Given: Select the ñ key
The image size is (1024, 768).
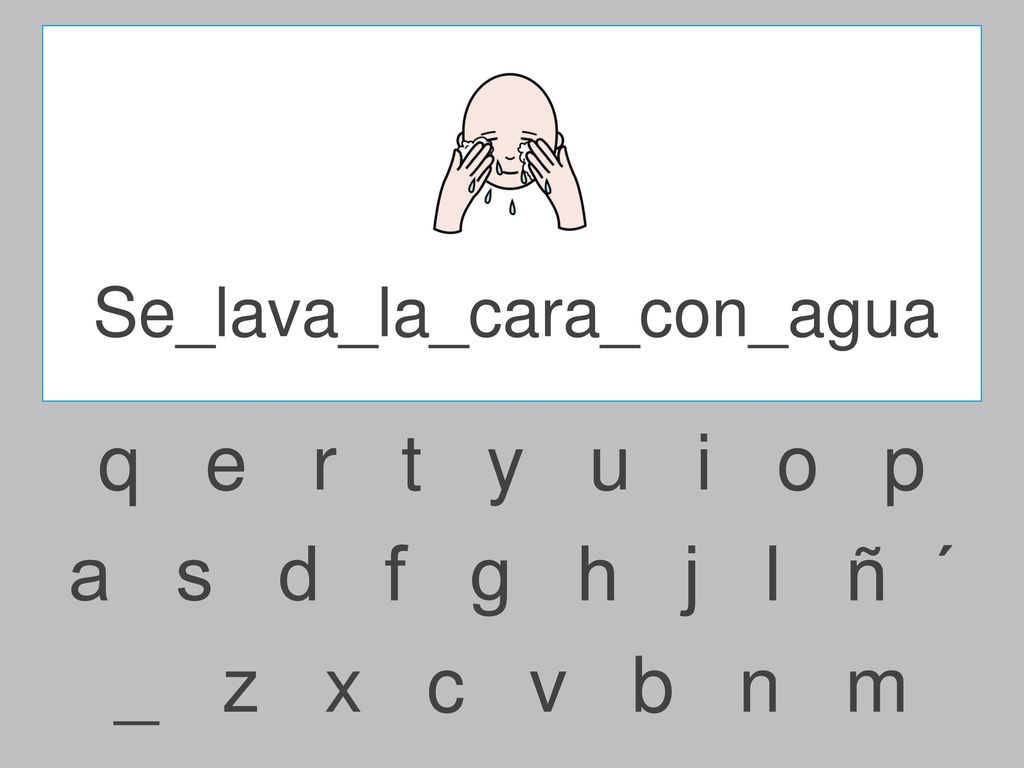Looking at the screenshot, I should click(867, 572).
